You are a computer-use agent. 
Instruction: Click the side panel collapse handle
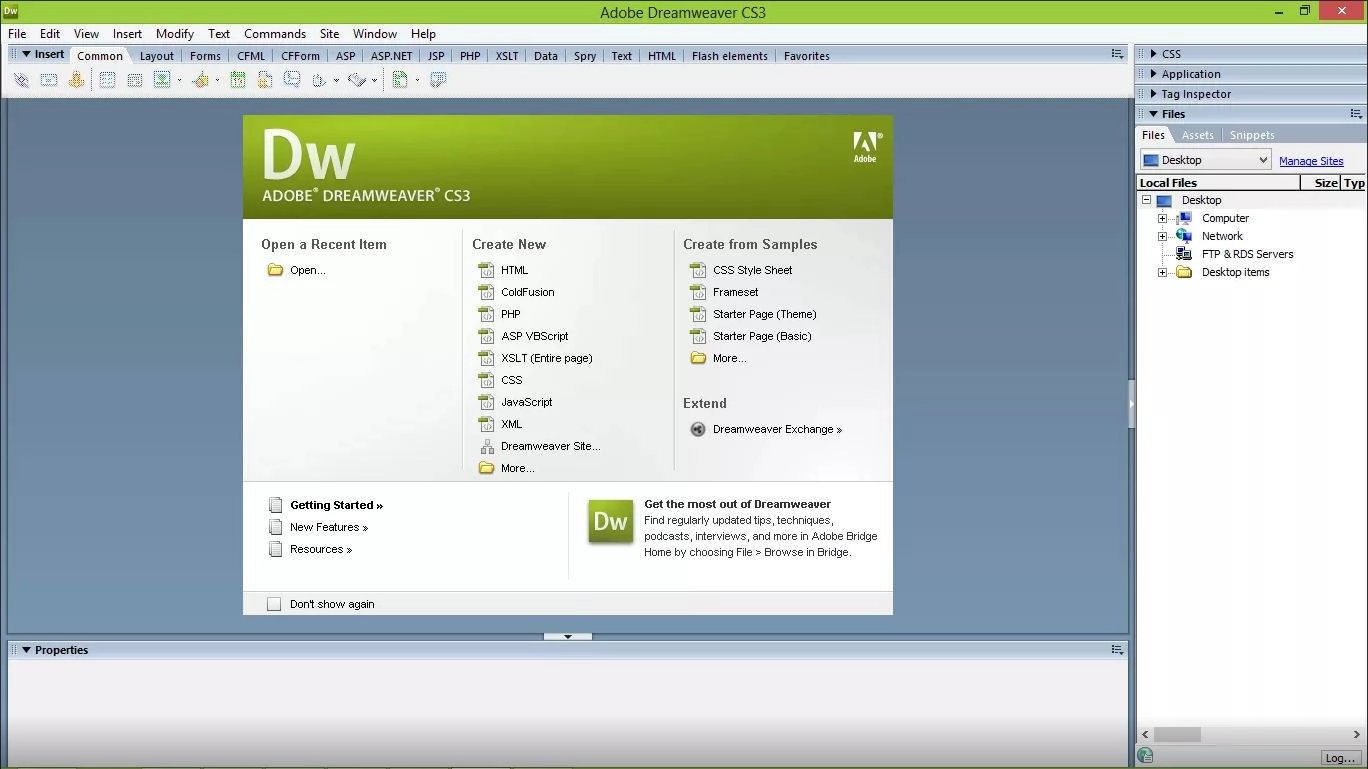[1131, 404]
